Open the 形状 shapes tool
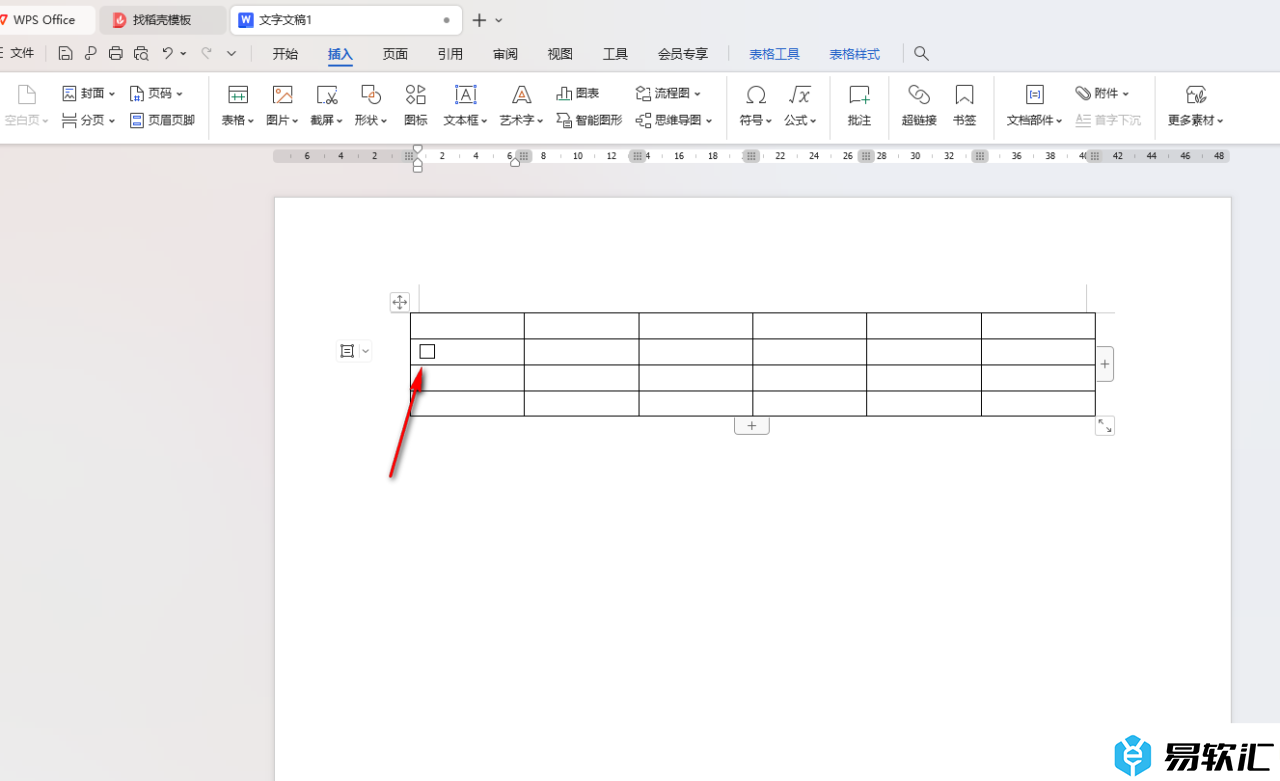The width and height of the screenshot is (1280, 781). 371,106
